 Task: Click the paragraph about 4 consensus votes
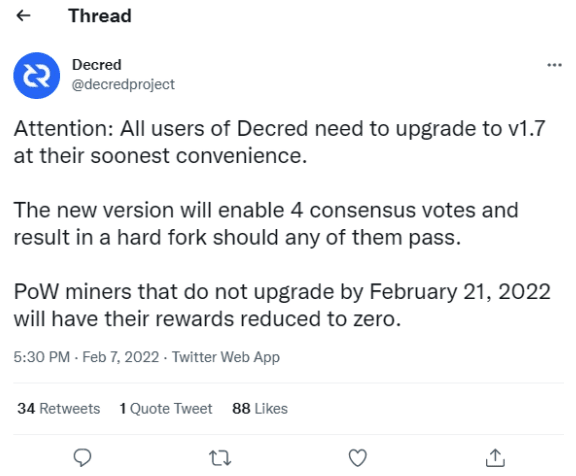tap(266, 223)
